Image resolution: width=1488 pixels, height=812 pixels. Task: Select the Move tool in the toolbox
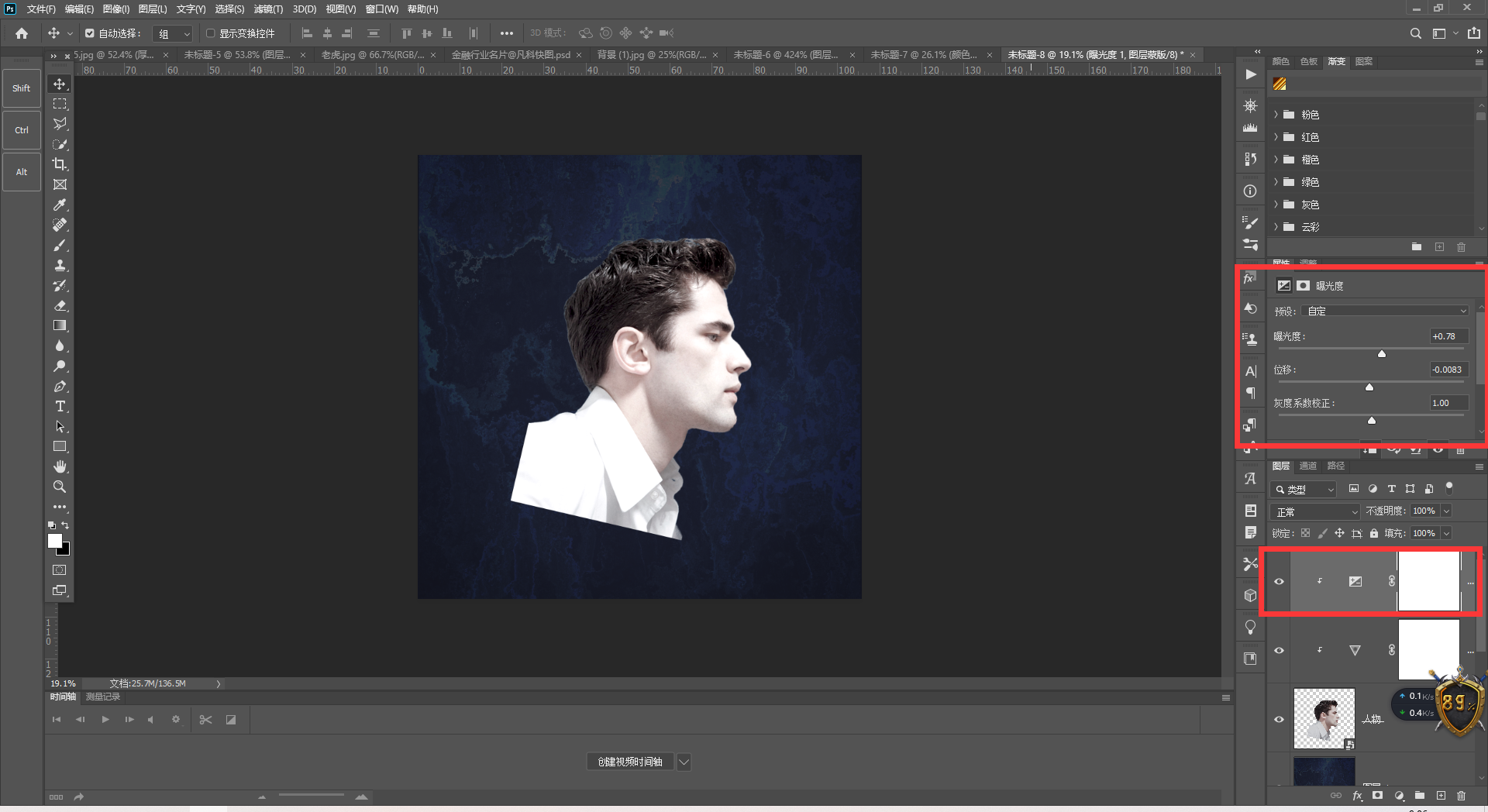(60, 84)
